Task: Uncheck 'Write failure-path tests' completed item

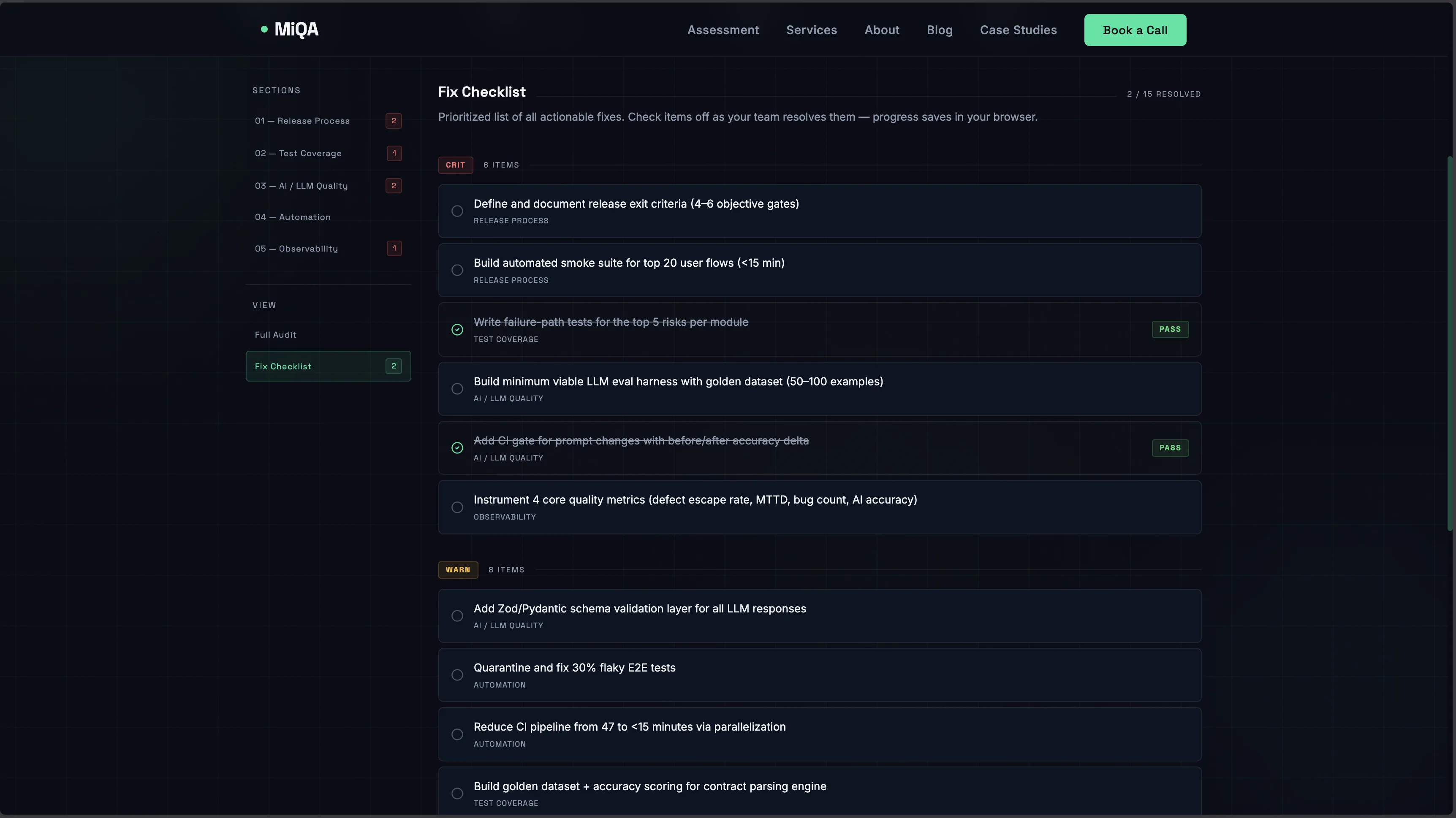Action: tap(457, 330)
